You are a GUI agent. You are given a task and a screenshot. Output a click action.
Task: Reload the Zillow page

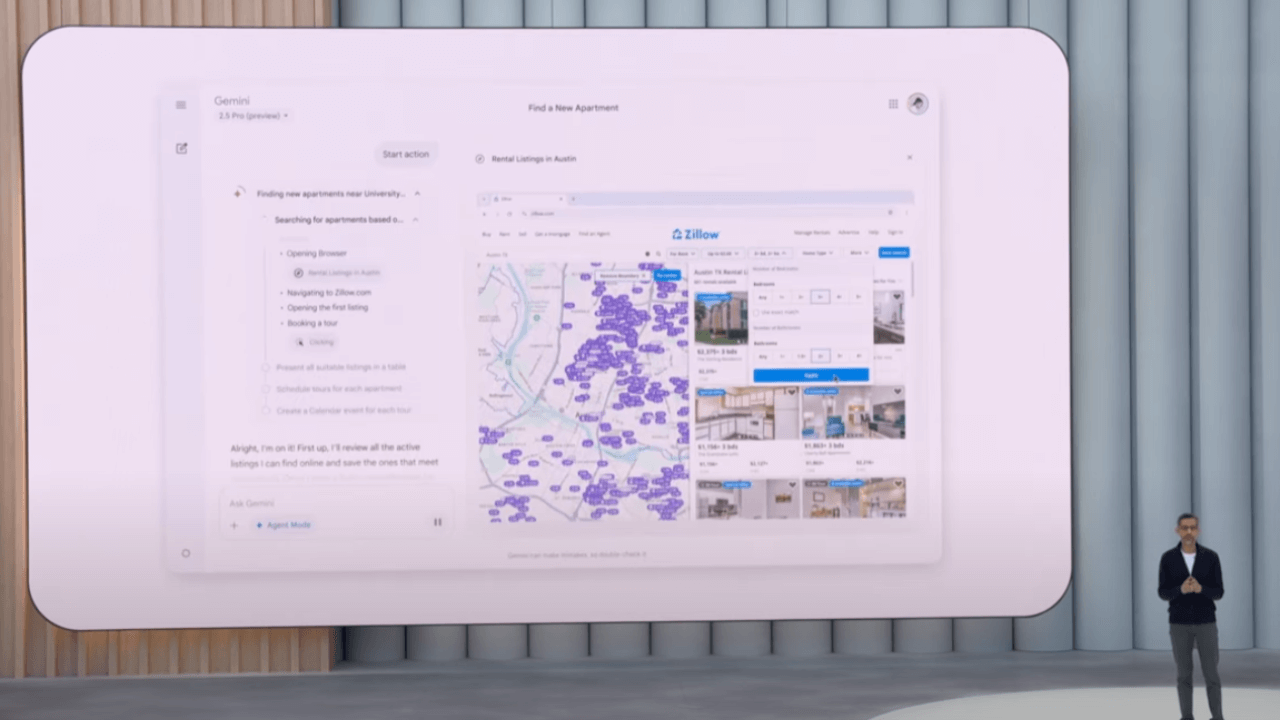(x=509, y=214)
